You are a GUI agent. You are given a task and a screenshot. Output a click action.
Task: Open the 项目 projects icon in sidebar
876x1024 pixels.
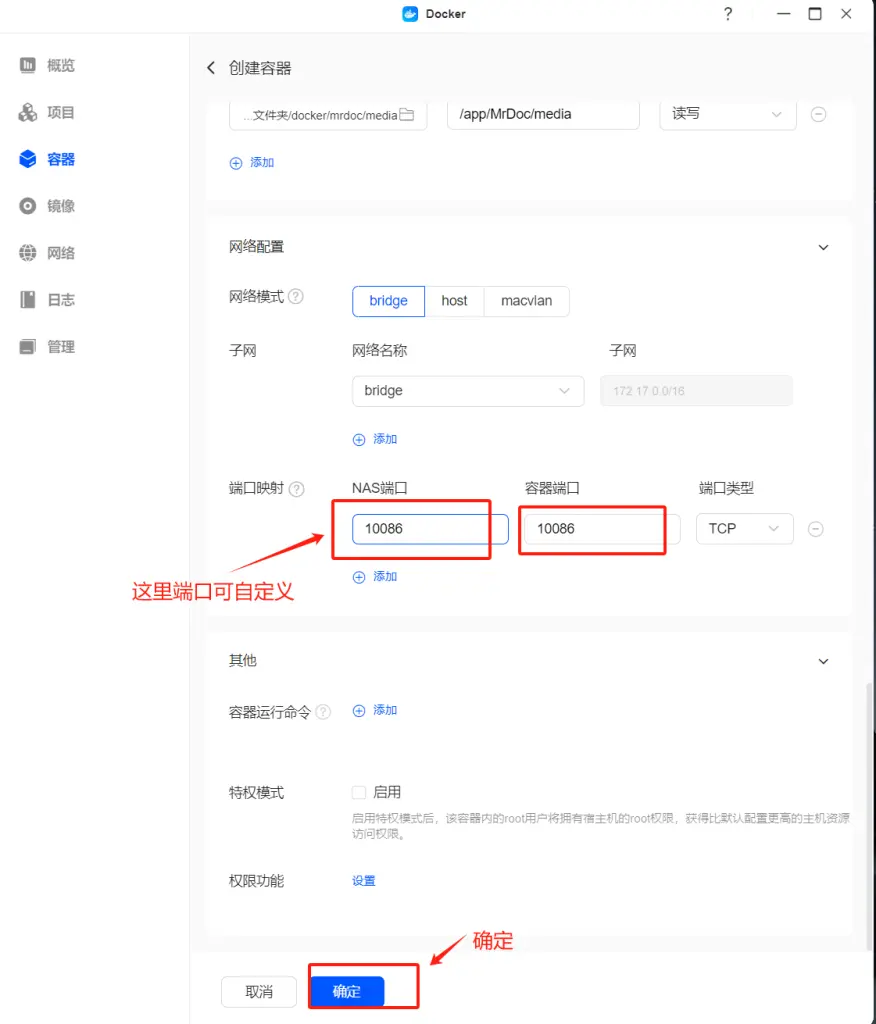pos(27,112)
